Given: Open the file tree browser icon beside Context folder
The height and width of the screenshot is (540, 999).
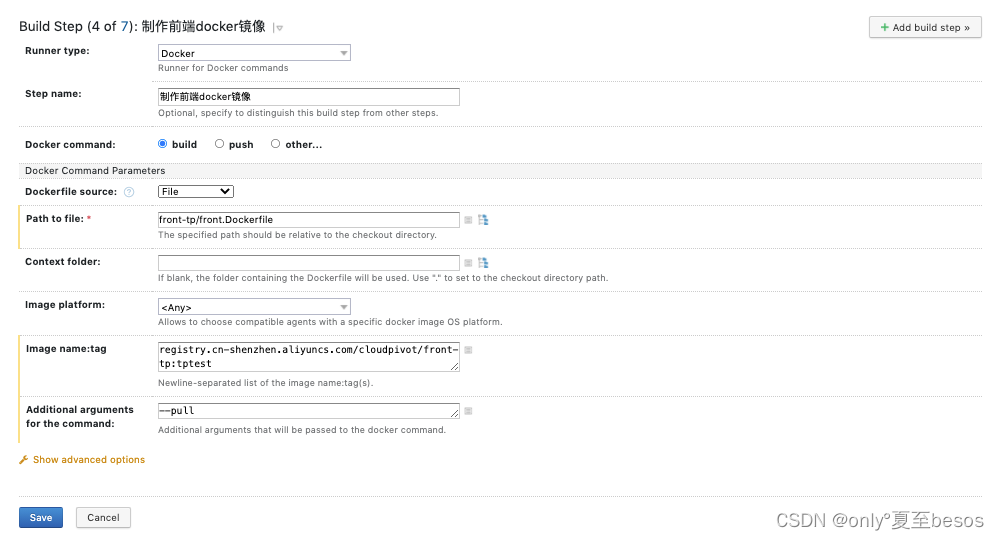Looking at the screenshot, I should tap(484, 262).
